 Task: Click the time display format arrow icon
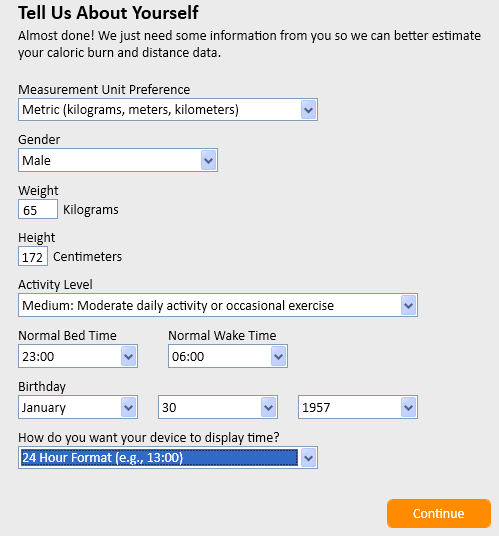pos(308,458)
